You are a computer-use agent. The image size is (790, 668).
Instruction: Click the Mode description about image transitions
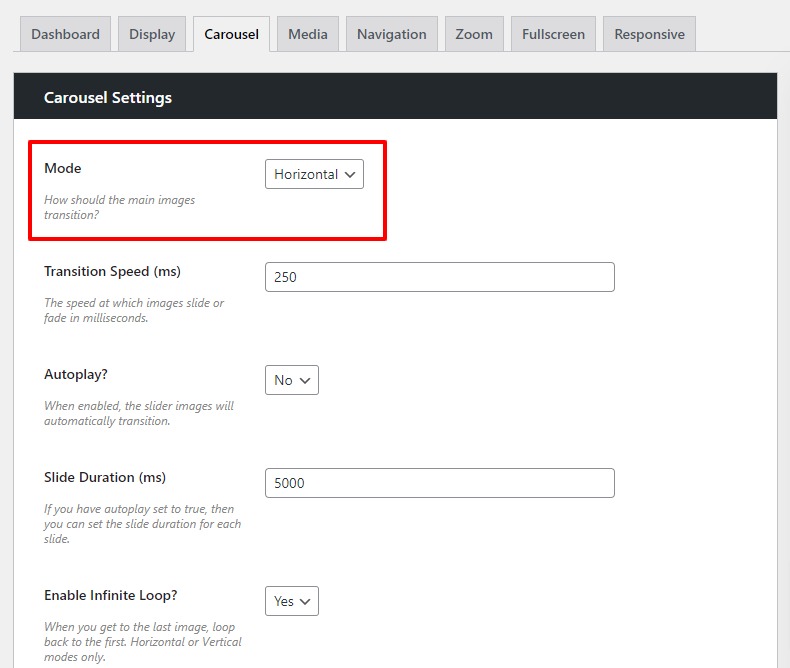(119, 207)
